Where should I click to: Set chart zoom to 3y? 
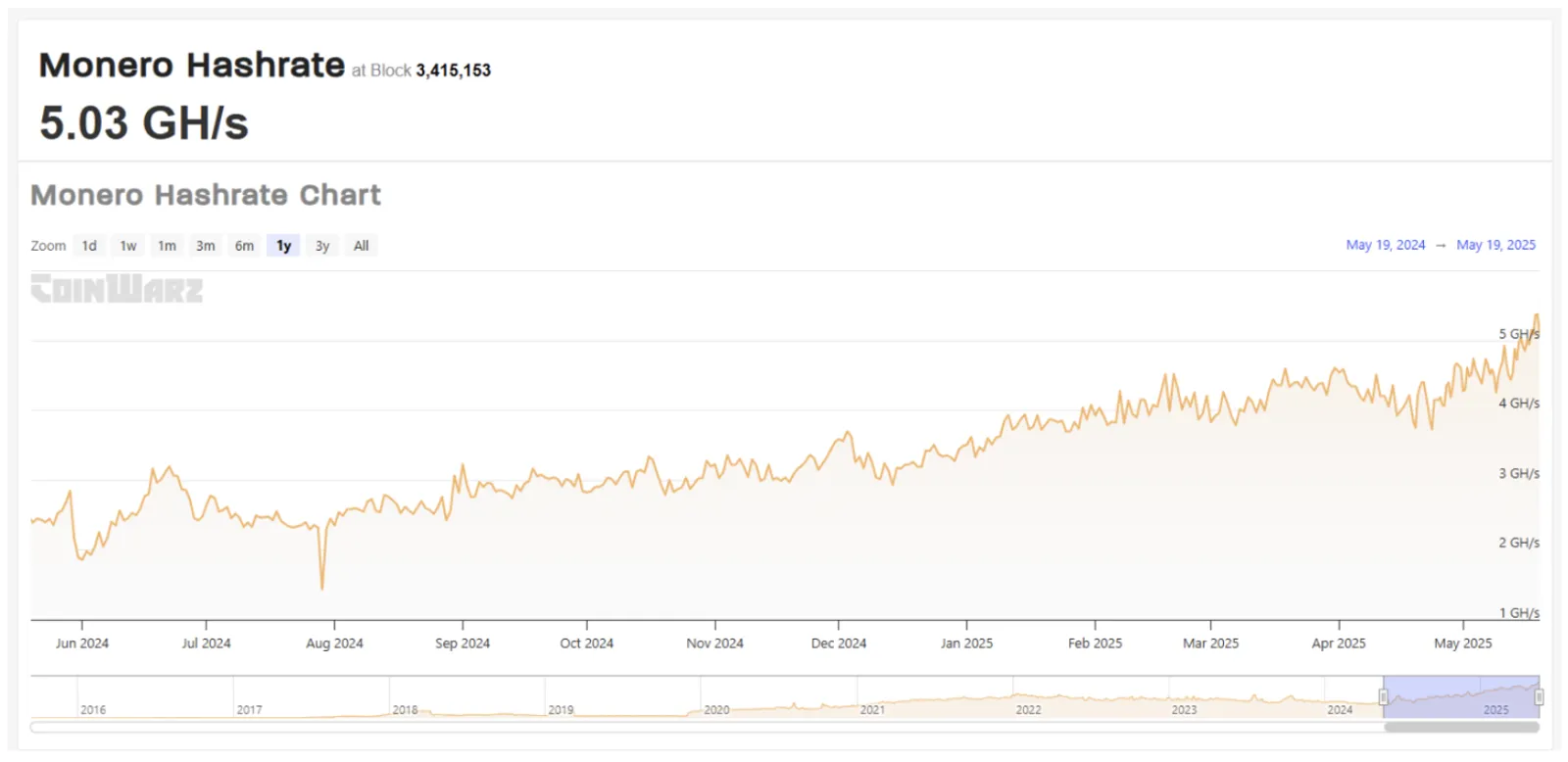[x=322, y=246]
